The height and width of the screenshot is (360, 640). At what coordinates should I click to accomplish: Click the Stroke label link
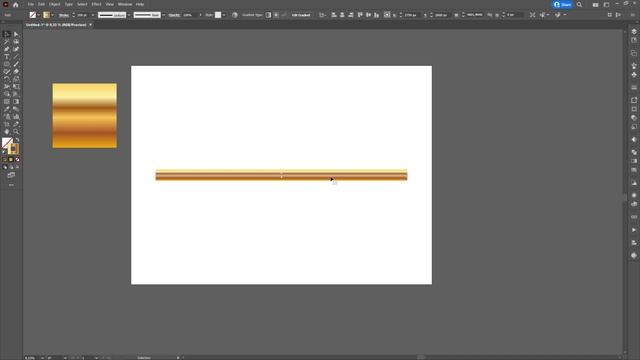64,15
